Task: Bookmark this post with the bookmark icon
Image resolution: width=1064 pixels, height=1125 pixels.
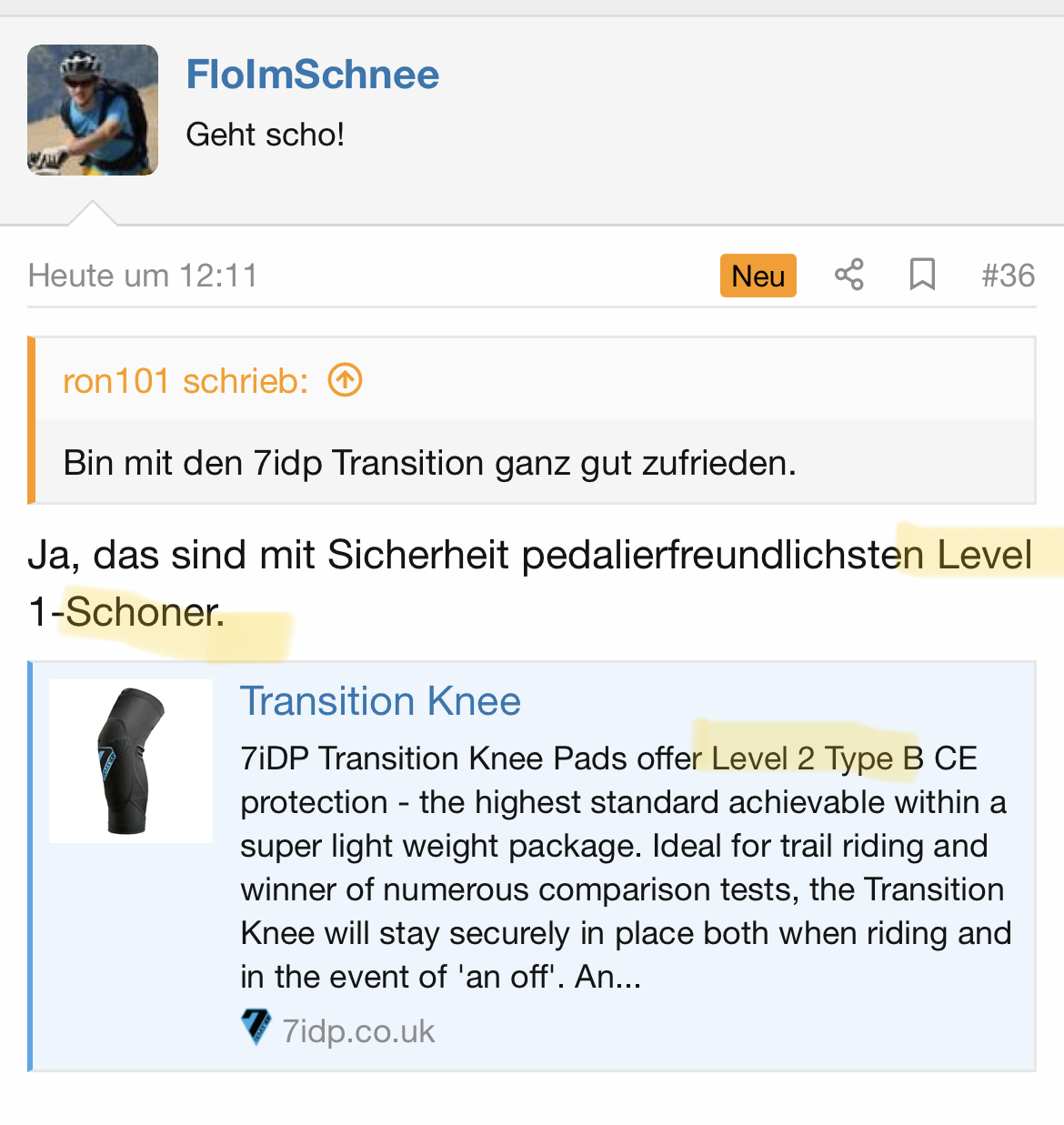Action: click(x=922, y=275)
